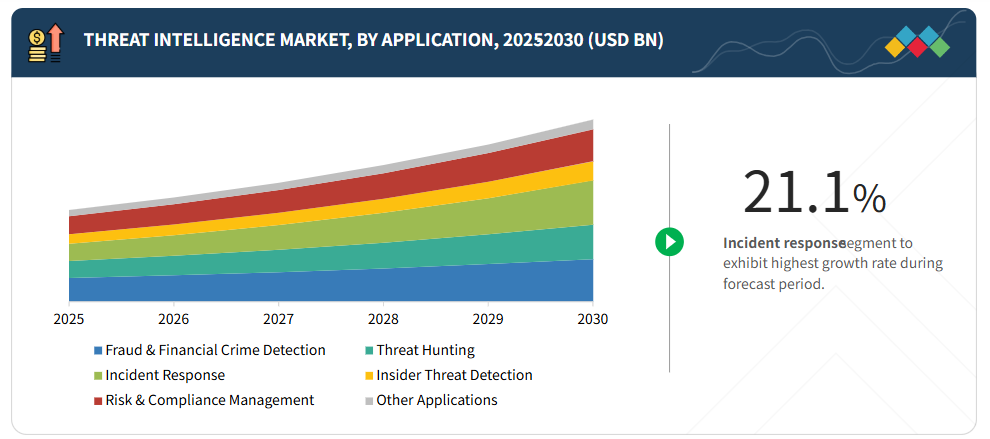Select the Insider Threat Detection legend label
Viewport: 990px width, 439px height.
454,375
